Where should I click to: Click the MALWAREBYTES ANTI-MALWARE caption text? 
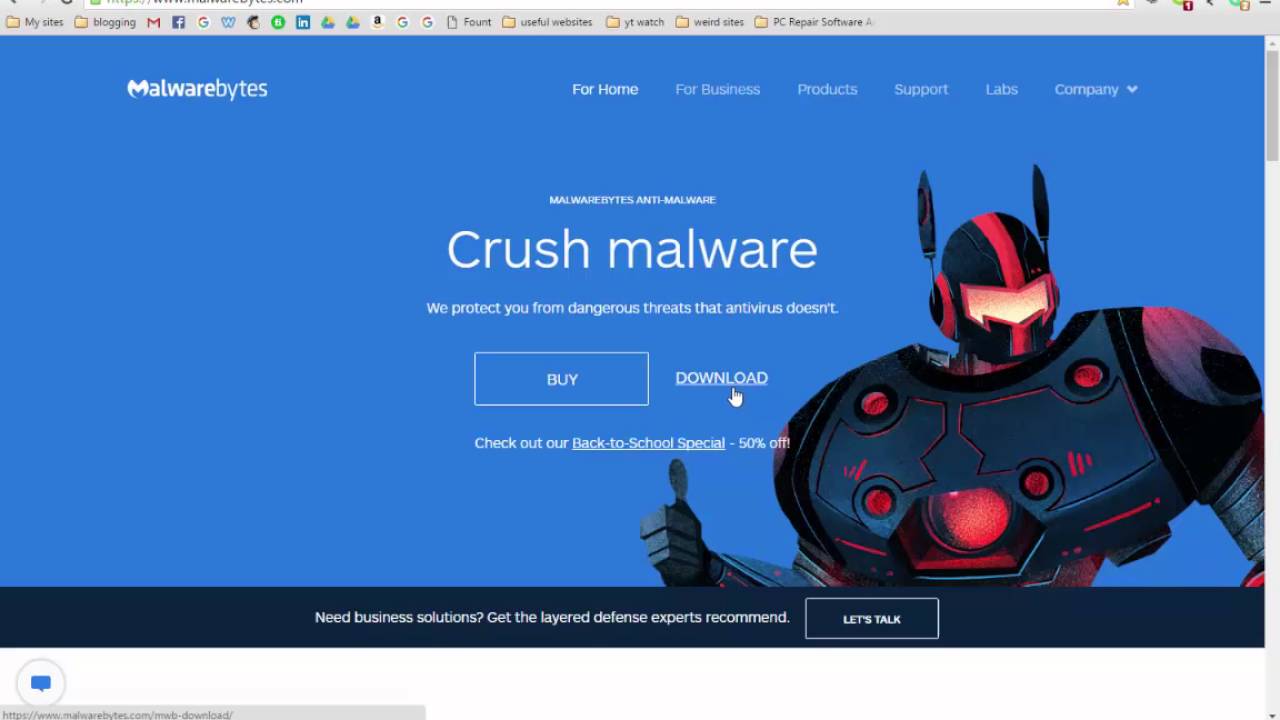632,200
